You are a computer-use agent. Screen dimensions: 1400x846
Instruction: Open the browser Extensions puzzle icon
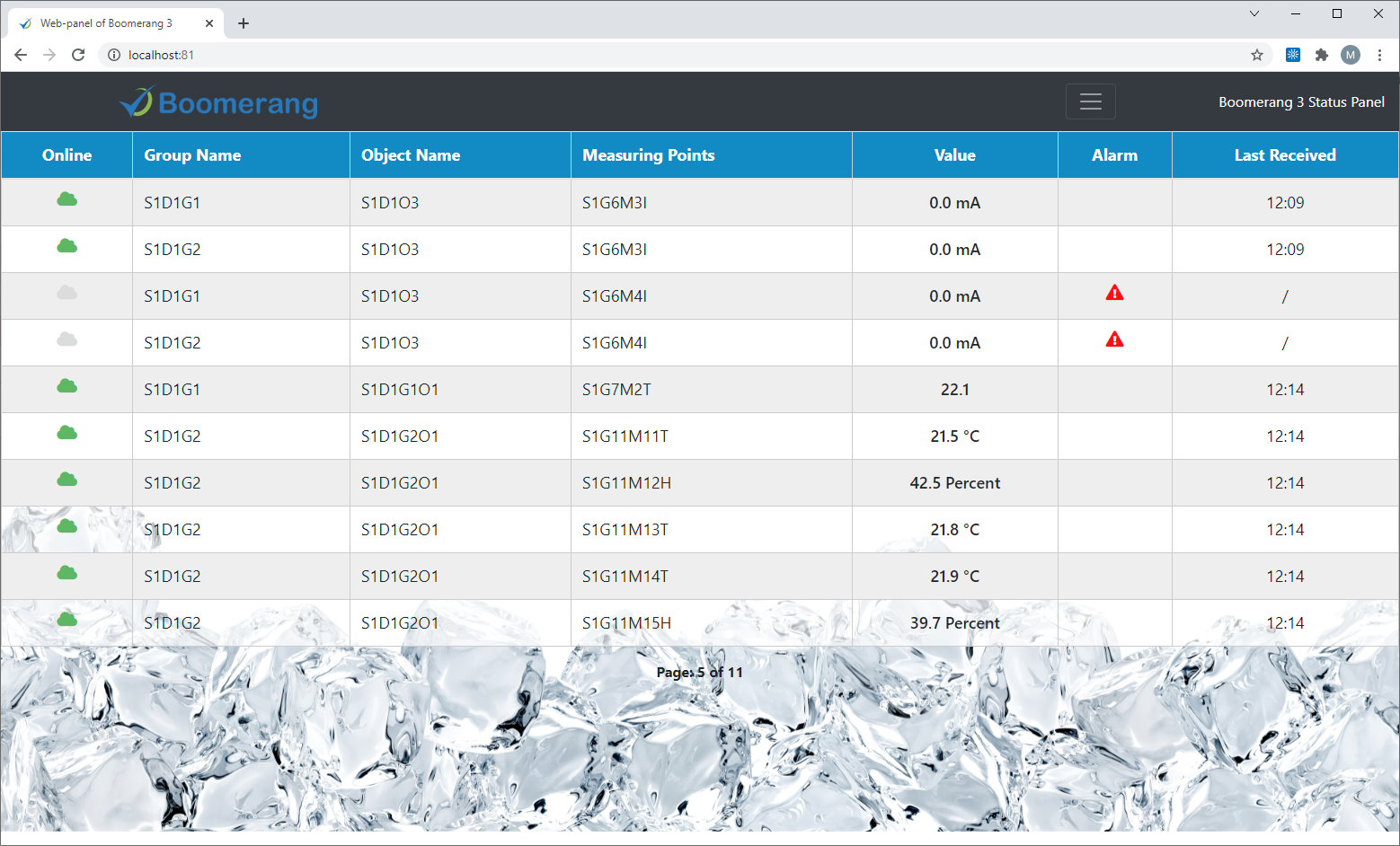pyautogui.click(x=1321, y=55)
